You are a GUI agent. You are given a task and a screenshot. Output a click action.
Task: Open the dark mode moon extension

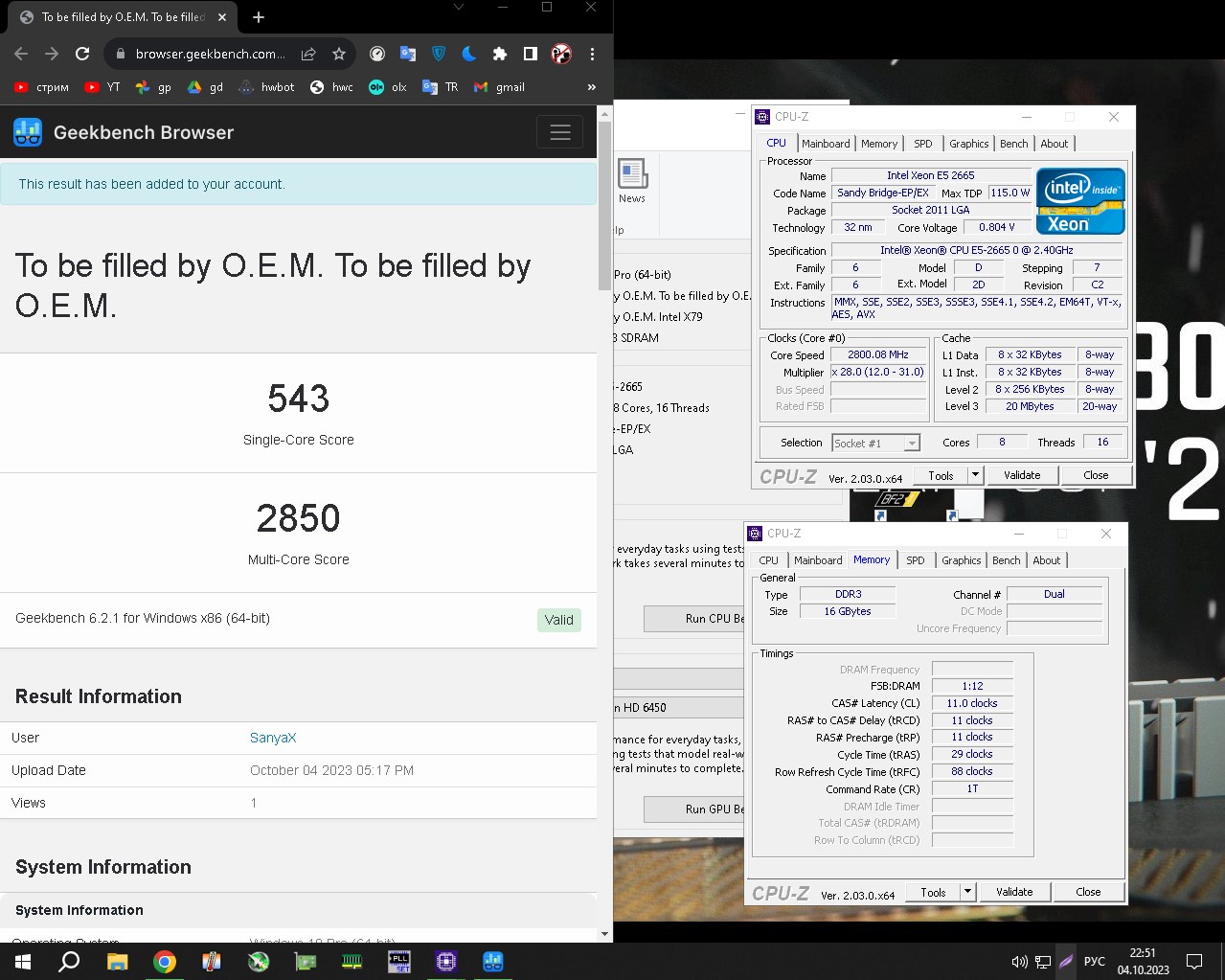(469, 54)
